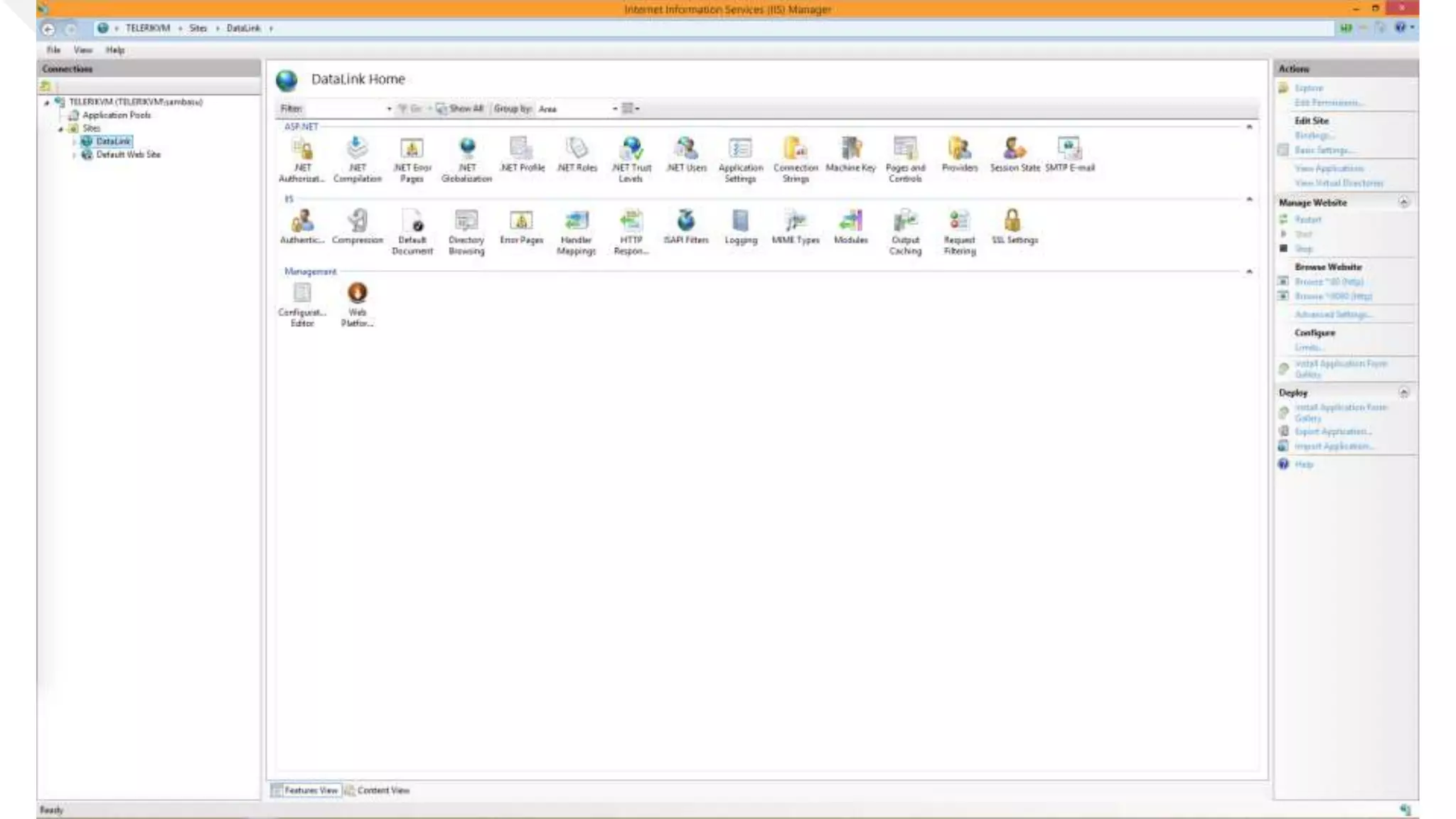Collapse the TELERIKVM server node
Viewport: 1456px width, 819px height.
pyautogui.click(x=47, y=102)
